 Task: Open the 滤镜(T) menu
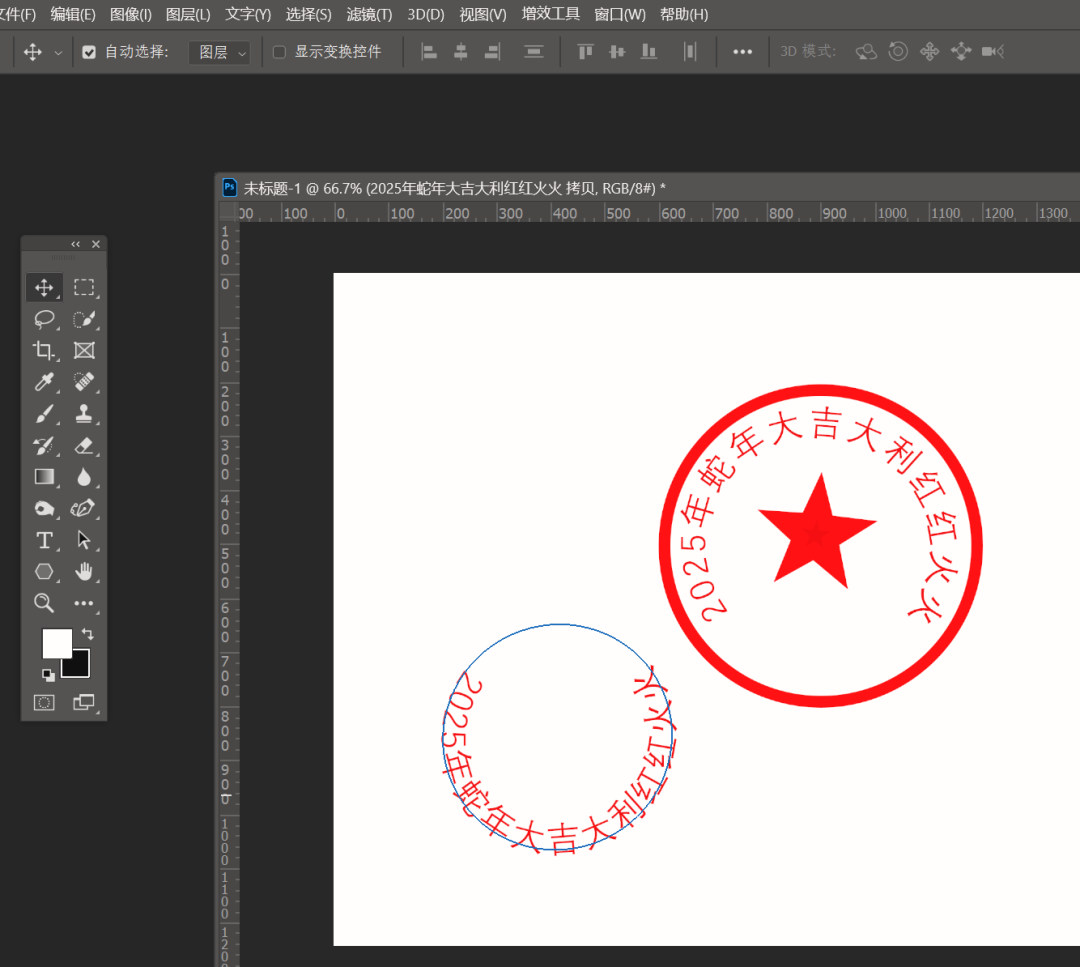pos(369,14)
